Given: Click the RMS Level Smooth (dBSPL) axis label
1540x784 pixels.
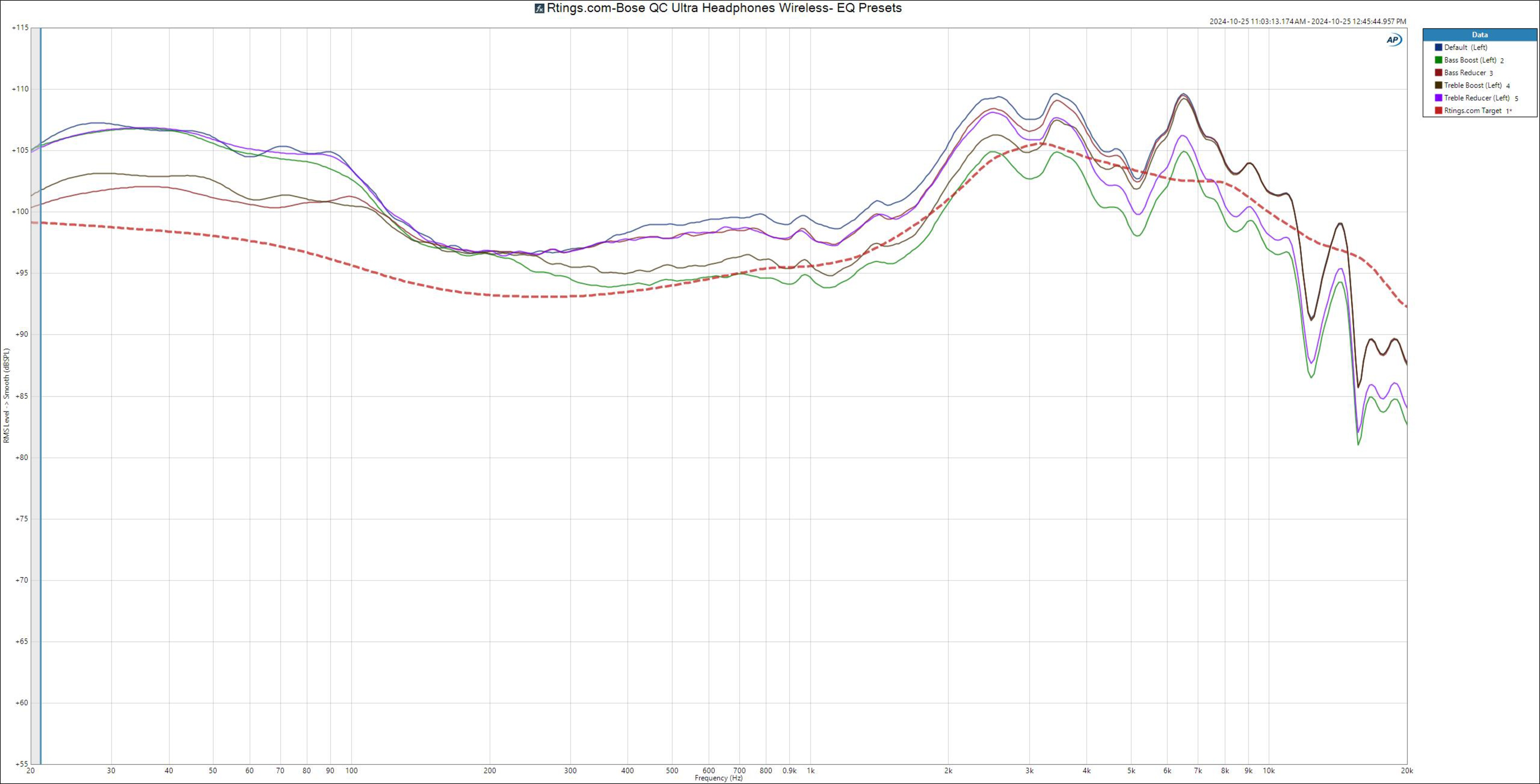Looking at the screenshot, I should pyautogui.click(x=6, y=396).
